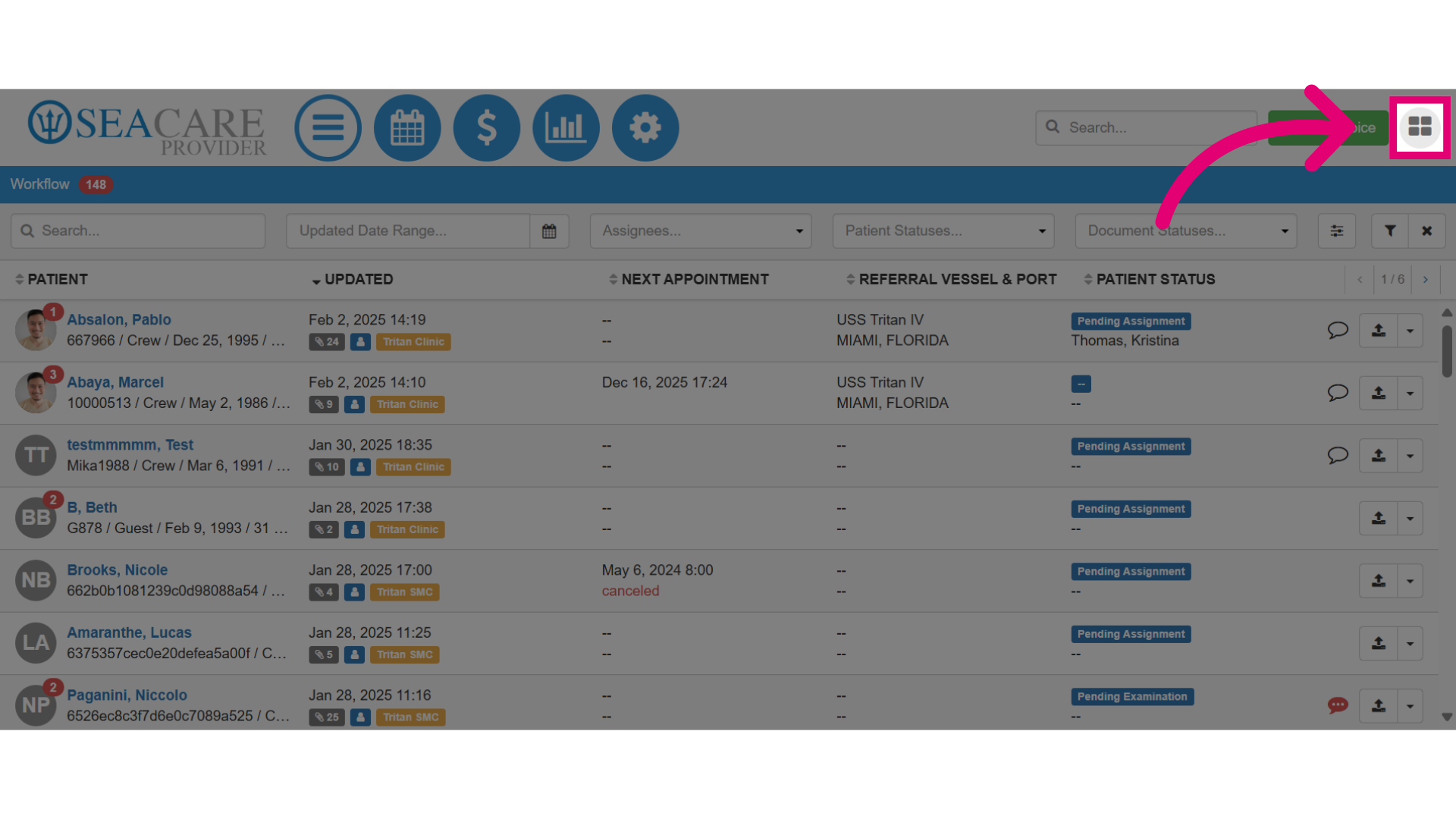Open patient link testmmmmm, Test
This screenshot has width=1456, height=819.
130,444
